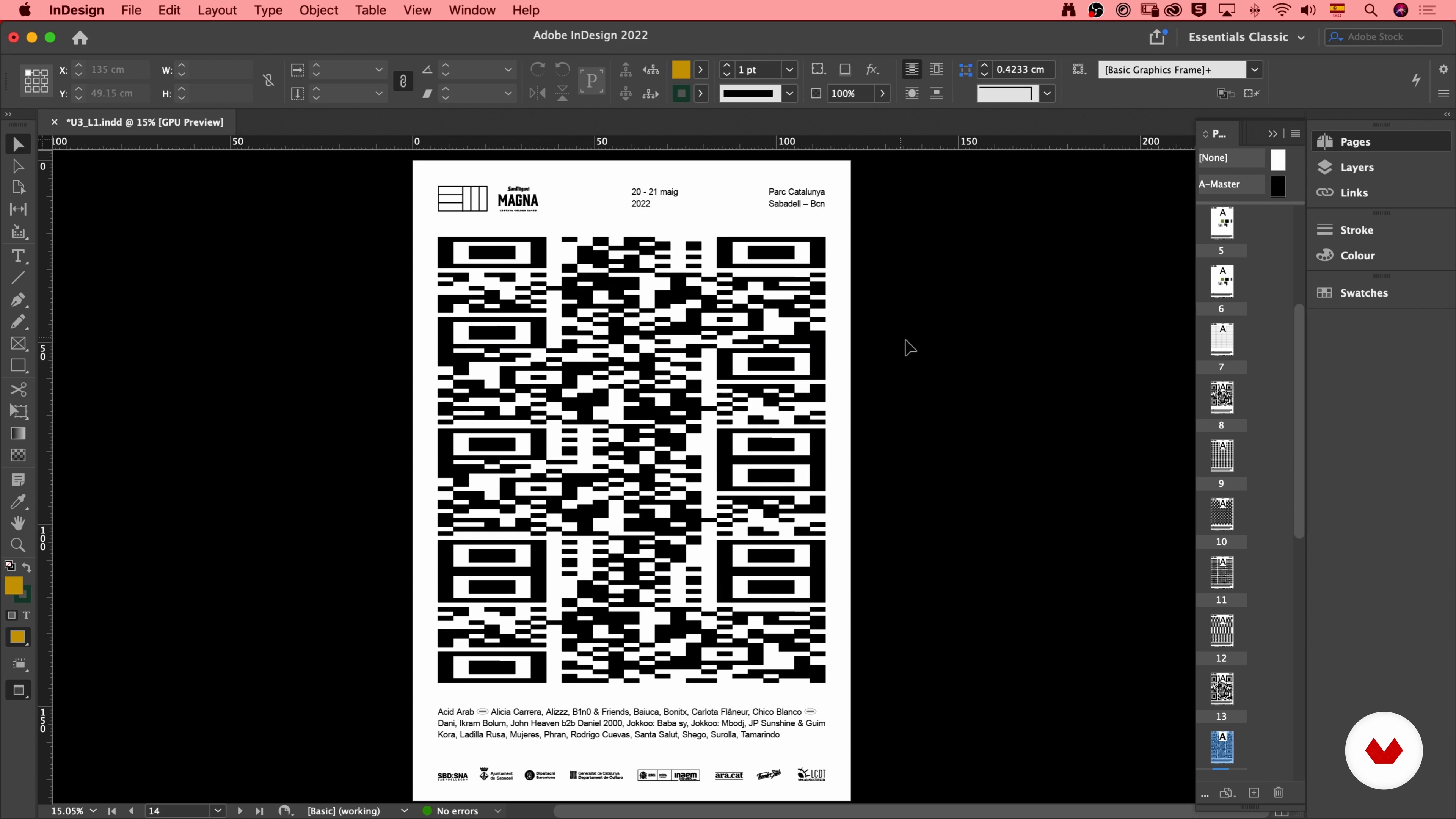Click the Tools panel yellow fill swatch
The width and height of the screenshot is (1456, 819).
pyautogui.click(x=14, y=585)
